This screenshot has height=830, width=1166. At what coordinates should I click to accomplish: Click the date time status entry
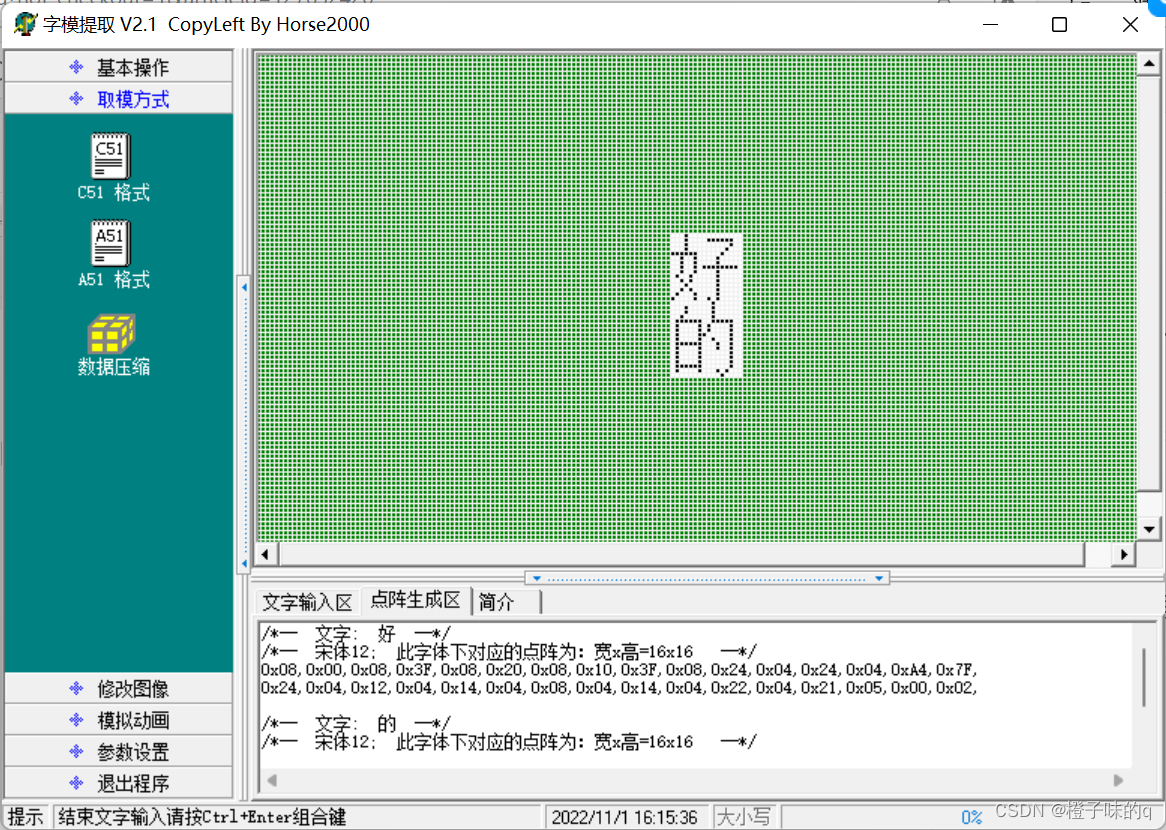[625, 817]
